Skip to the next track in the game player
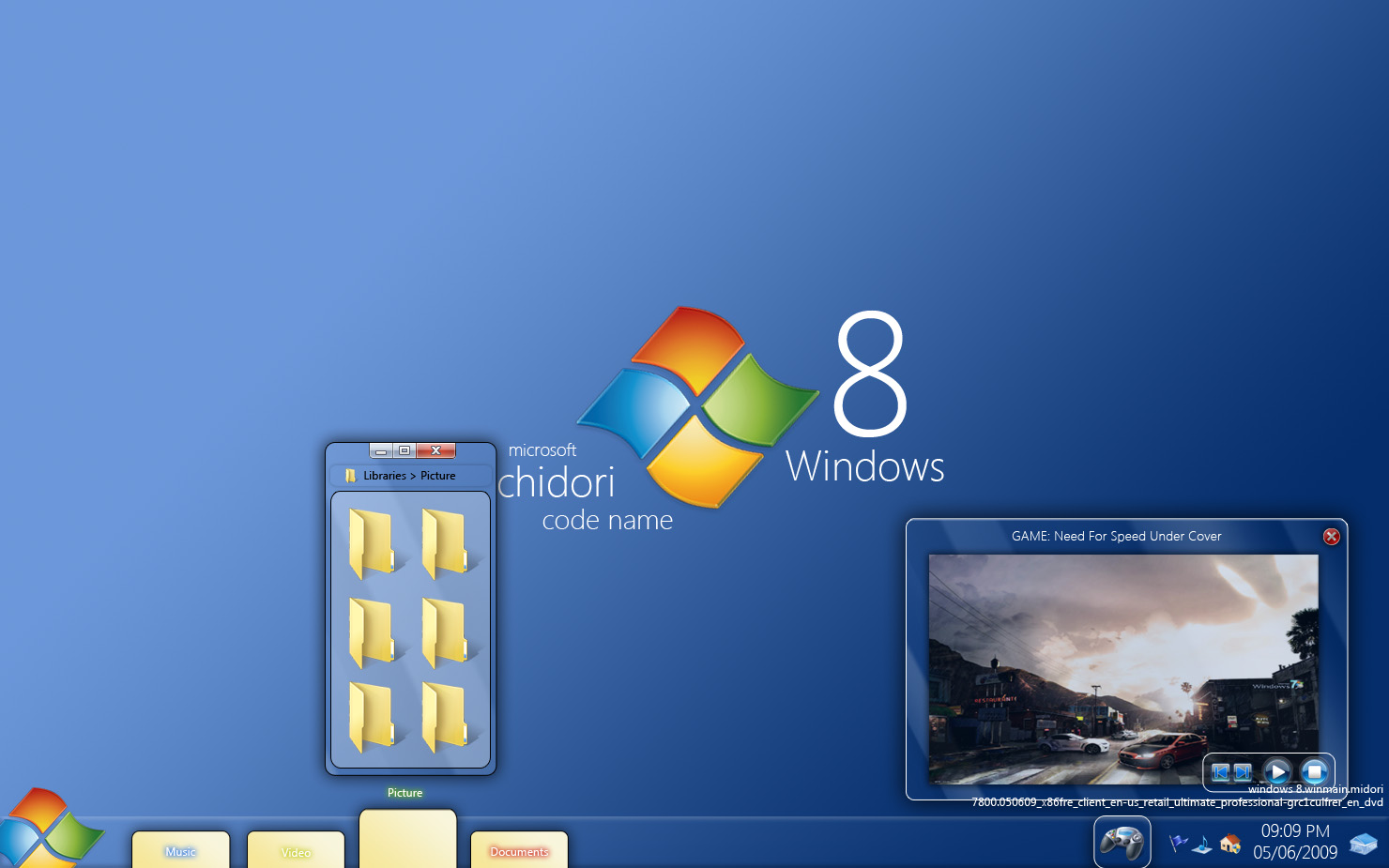This screenshot has width=1389, height=868. (1241, 771)
